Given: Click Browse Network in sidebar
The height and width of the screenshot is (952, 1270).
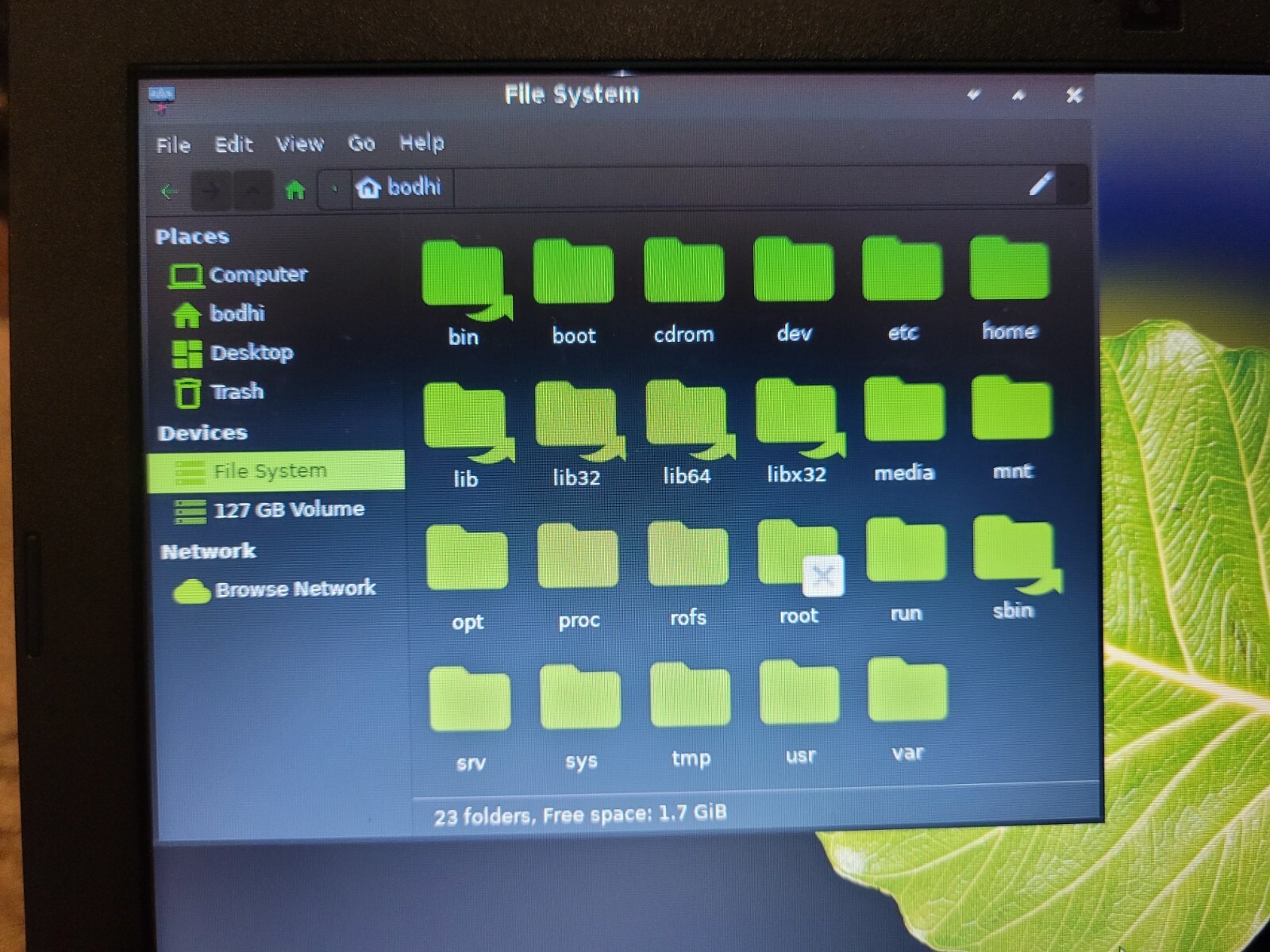Looking at the screenshot, I should coord(275,589).
